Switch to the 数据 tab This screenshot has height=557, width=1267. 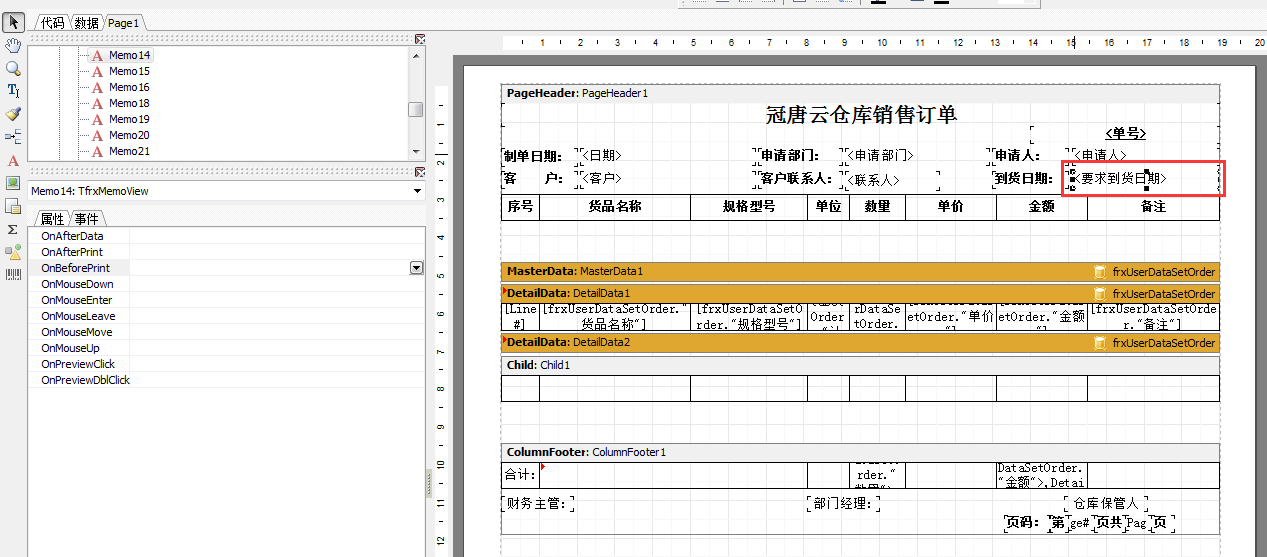pyautogui.click(x=87, y=22)
